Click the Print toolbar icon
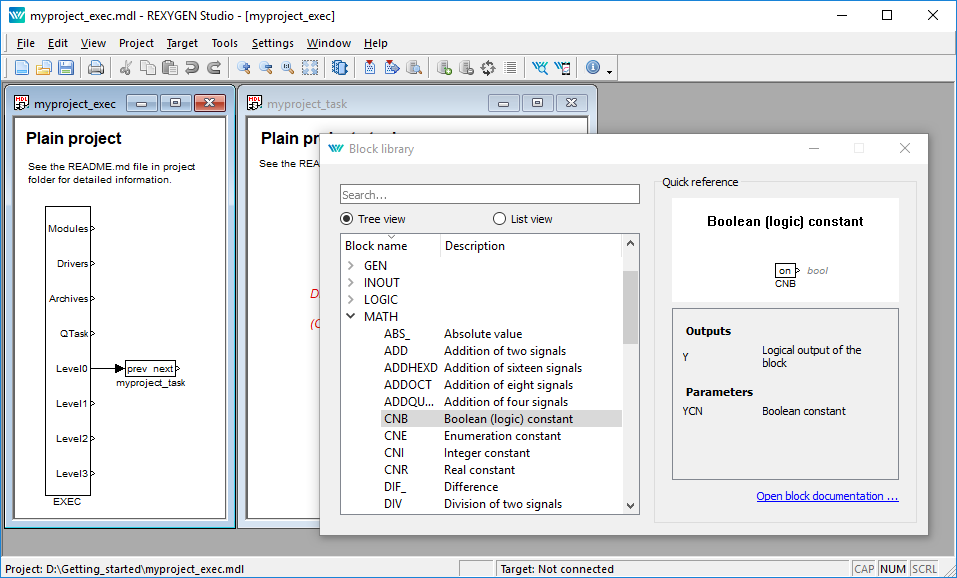Screen dimensions: 957x578 point(96,68)
